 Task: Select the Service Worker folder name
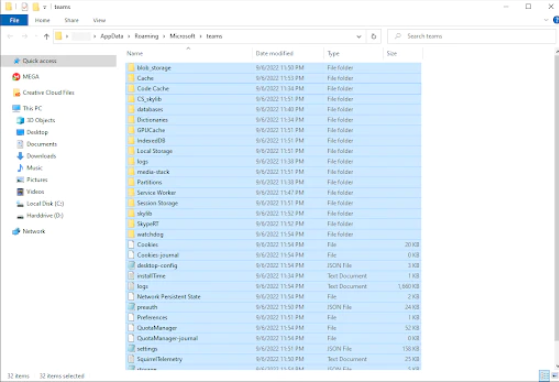pos(156,192)
